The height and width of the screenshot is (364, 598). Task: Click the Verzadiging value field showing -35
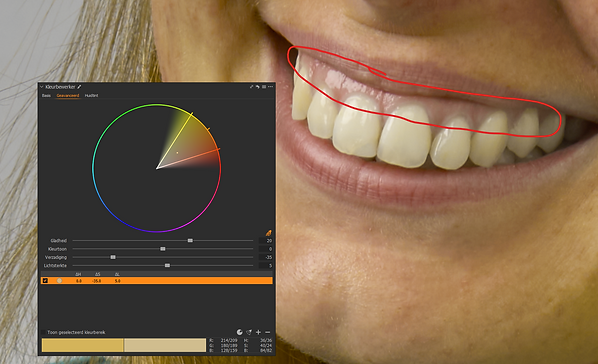coord(265,257)
